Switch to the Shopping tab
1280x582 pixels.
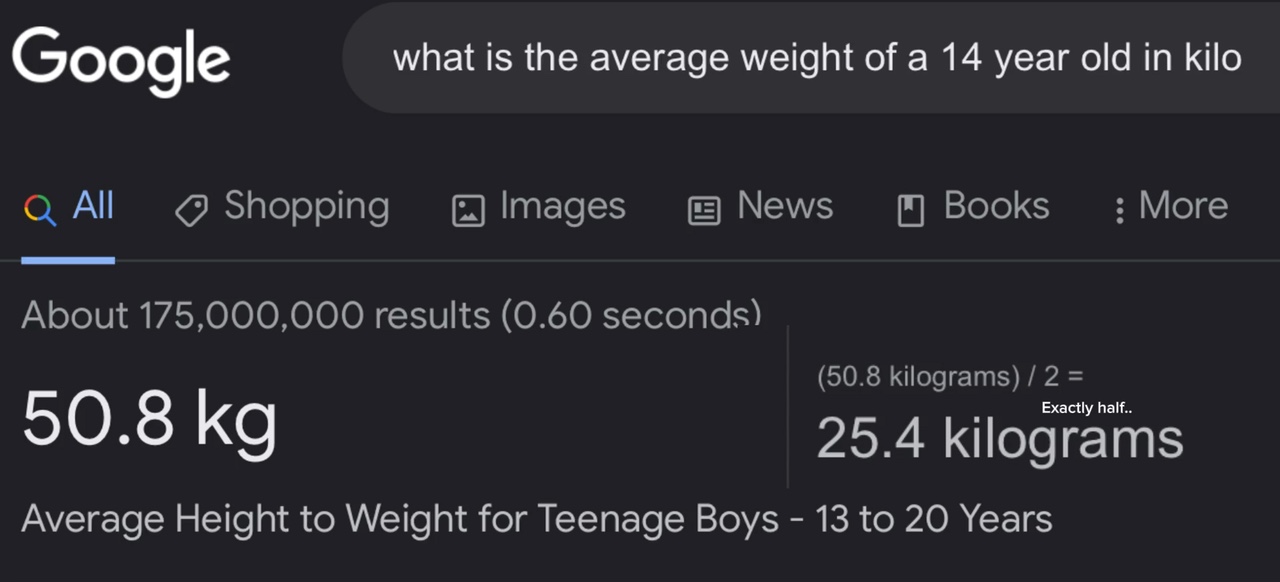tap(307, 208)
